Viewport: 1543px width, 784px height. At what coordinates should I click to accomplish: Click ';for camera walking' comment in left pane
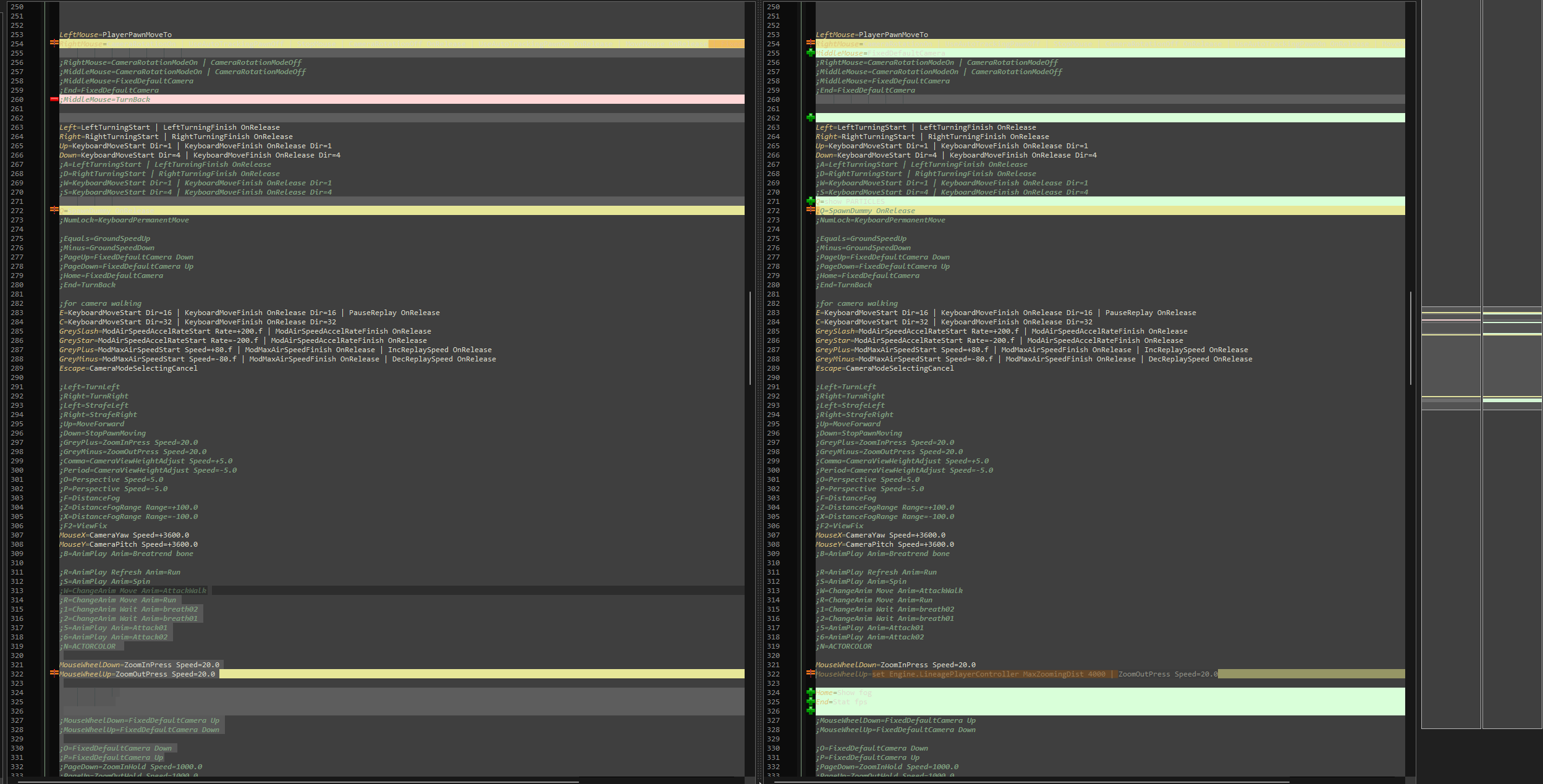tap(101, 303)
